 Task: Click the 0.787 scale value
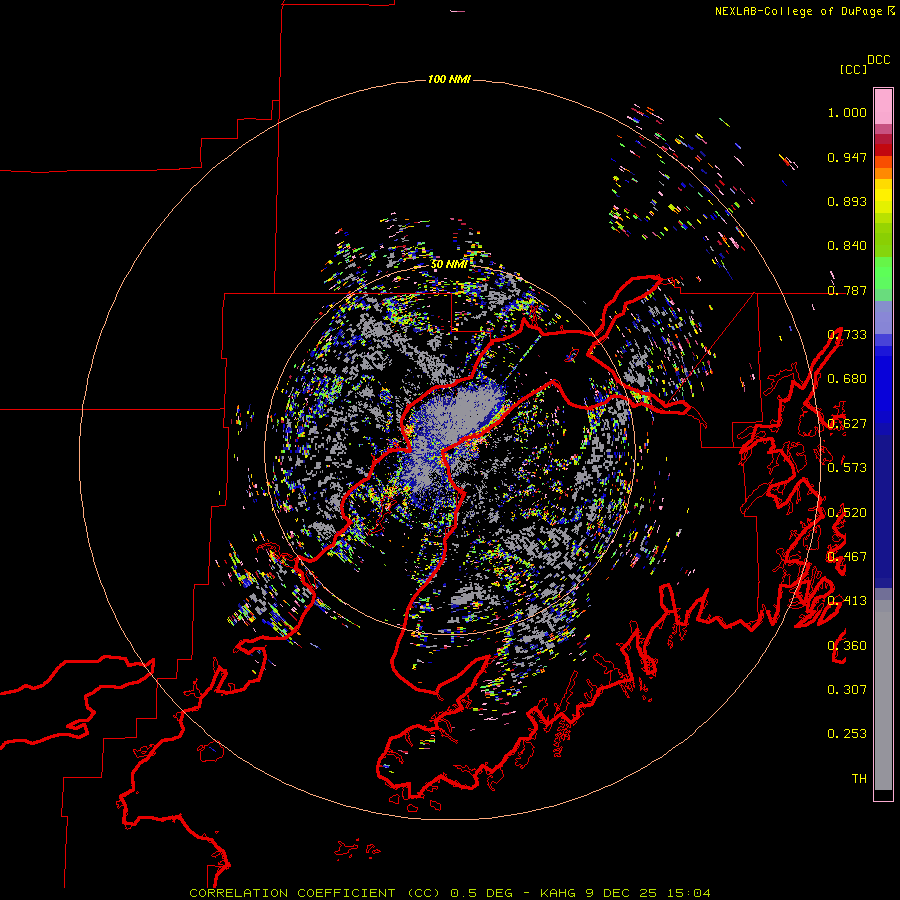click(847, 290)
